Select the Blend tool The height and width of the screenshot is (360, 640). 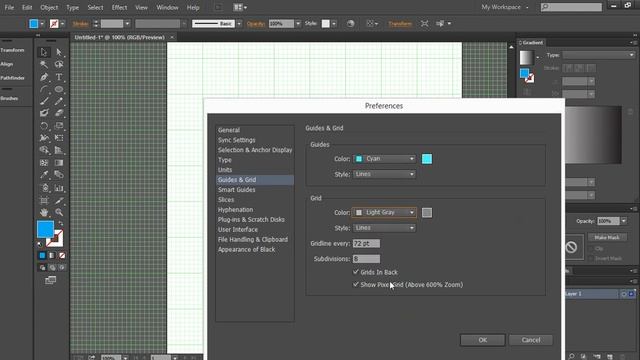(59, 175)
